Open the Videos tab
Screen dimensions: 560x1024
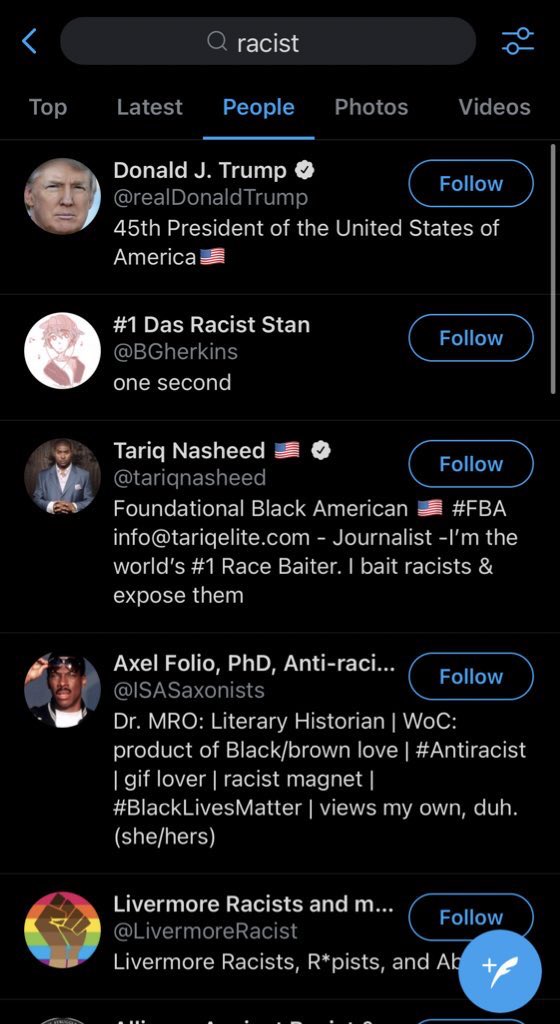pos(494,107)
